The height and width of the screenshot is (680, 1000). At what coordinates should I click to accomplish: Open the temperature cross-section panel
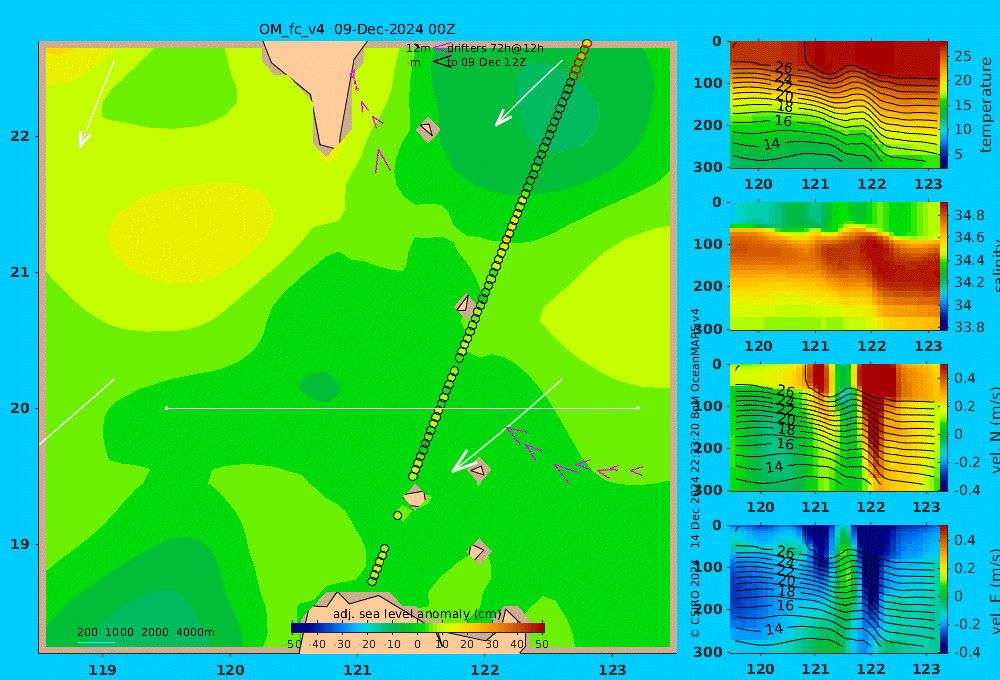[x=834, y=104]
